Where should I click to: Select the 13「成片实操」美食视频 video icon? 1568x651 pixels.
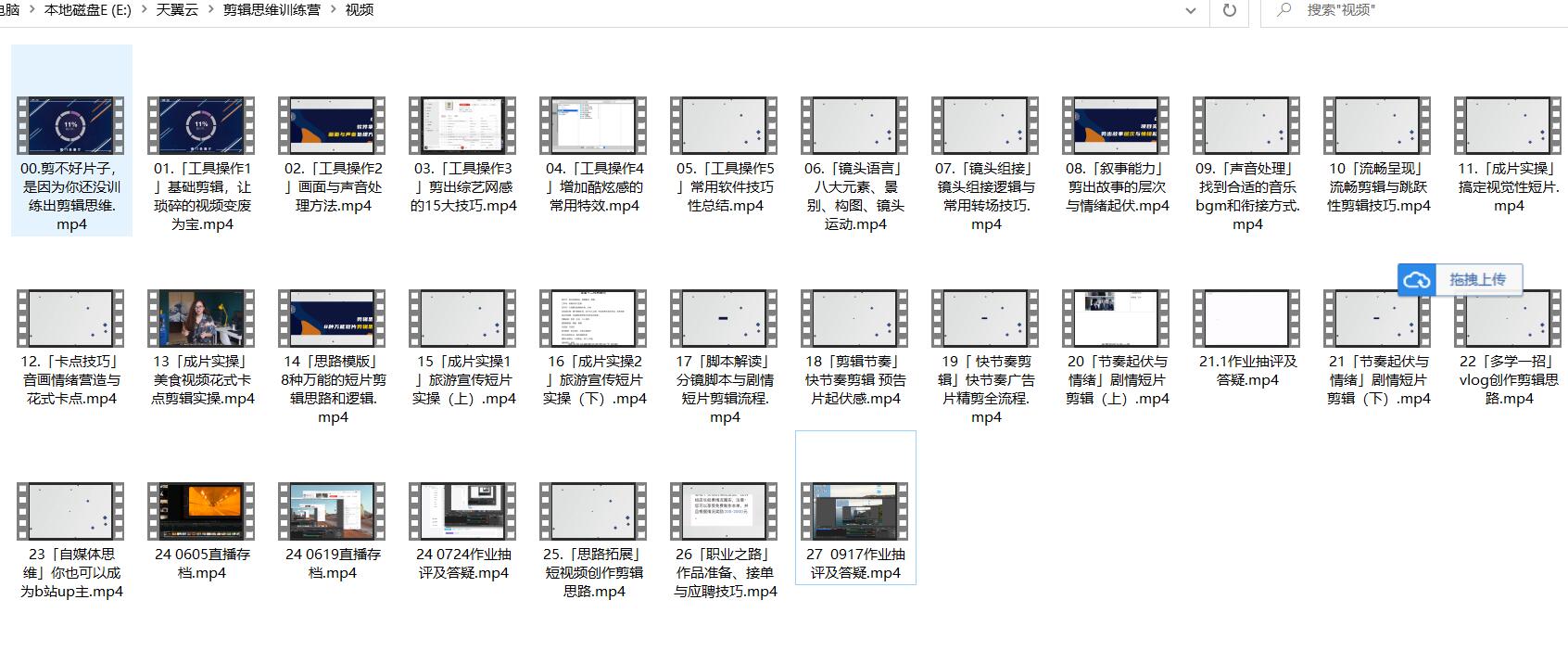click(201, 318)
